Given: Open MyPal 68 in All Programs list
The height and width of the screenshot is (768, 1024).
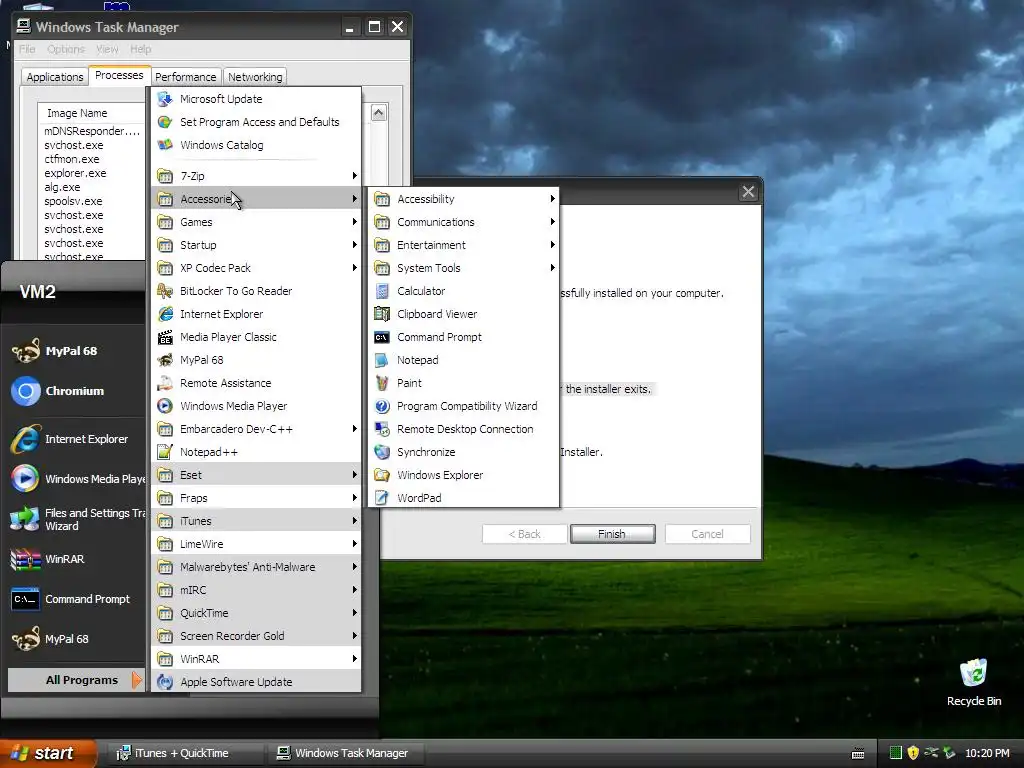Looking at the screenshot, I should pos(256,360).
